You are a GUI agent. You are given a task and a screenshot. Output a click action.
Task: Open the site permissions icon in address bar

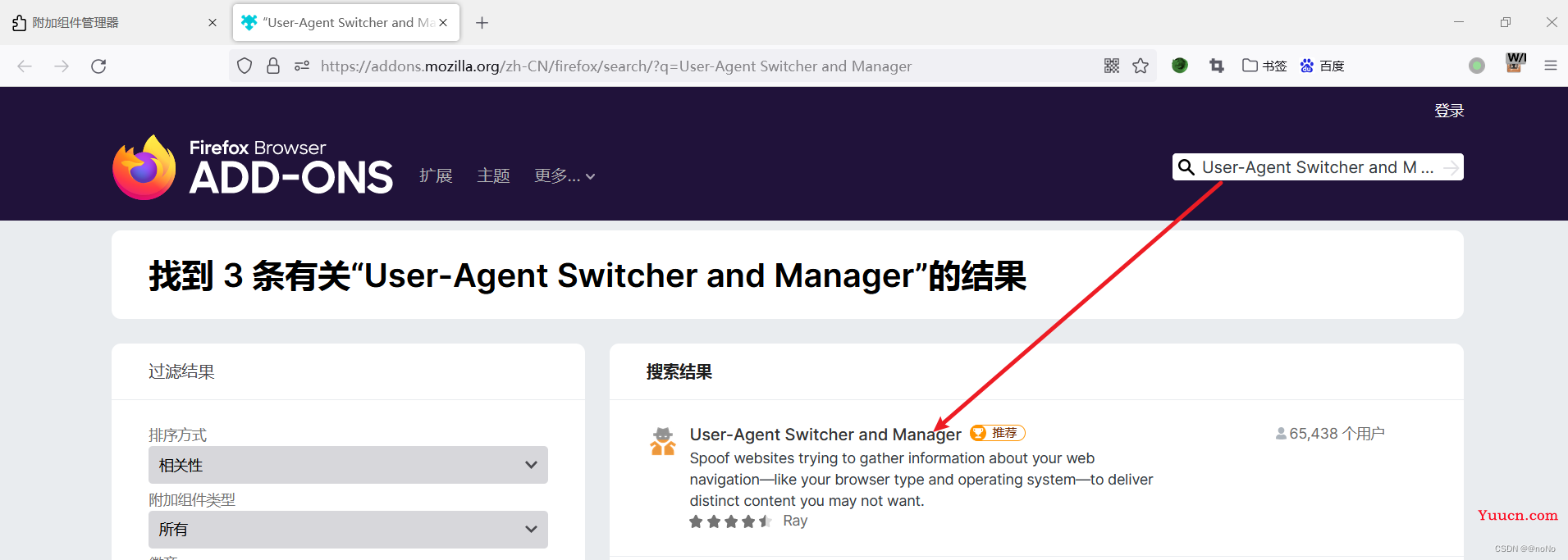pyautogui.click(x=302, y=66)
